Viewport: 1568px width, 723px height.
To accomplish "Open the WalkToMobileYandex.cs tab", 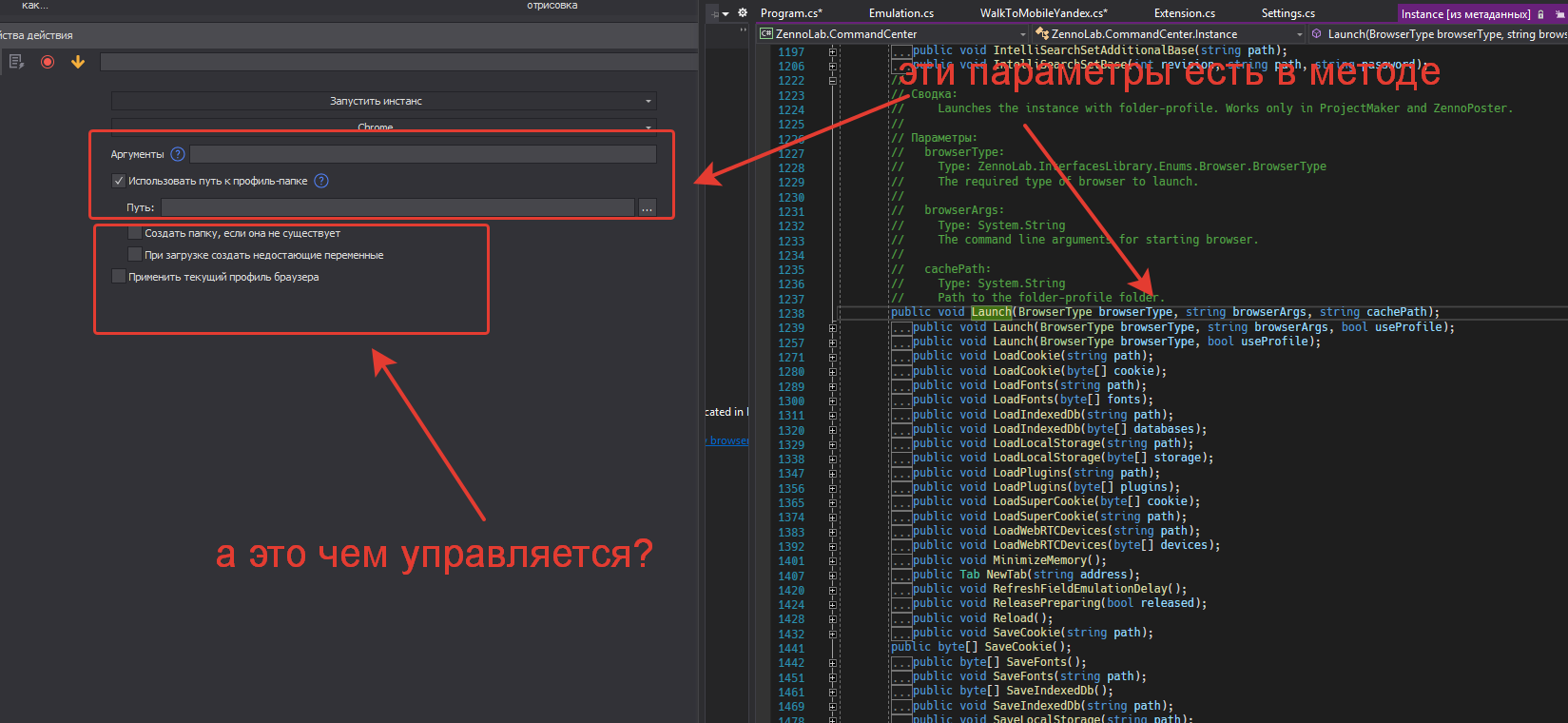I will 1043,13.
